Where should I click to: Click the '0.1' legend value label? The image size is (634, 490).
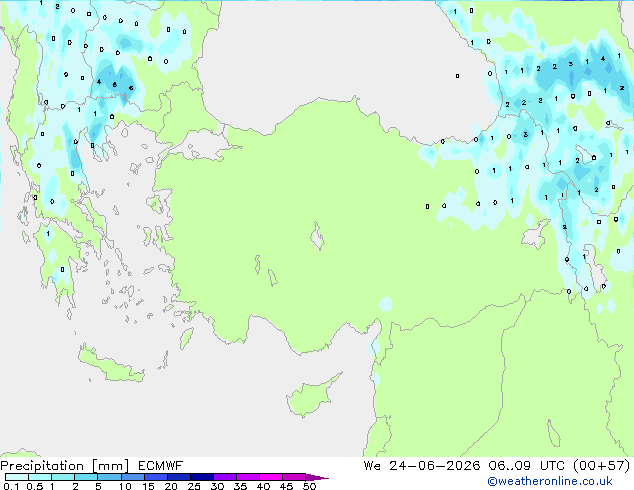[11, 486]
